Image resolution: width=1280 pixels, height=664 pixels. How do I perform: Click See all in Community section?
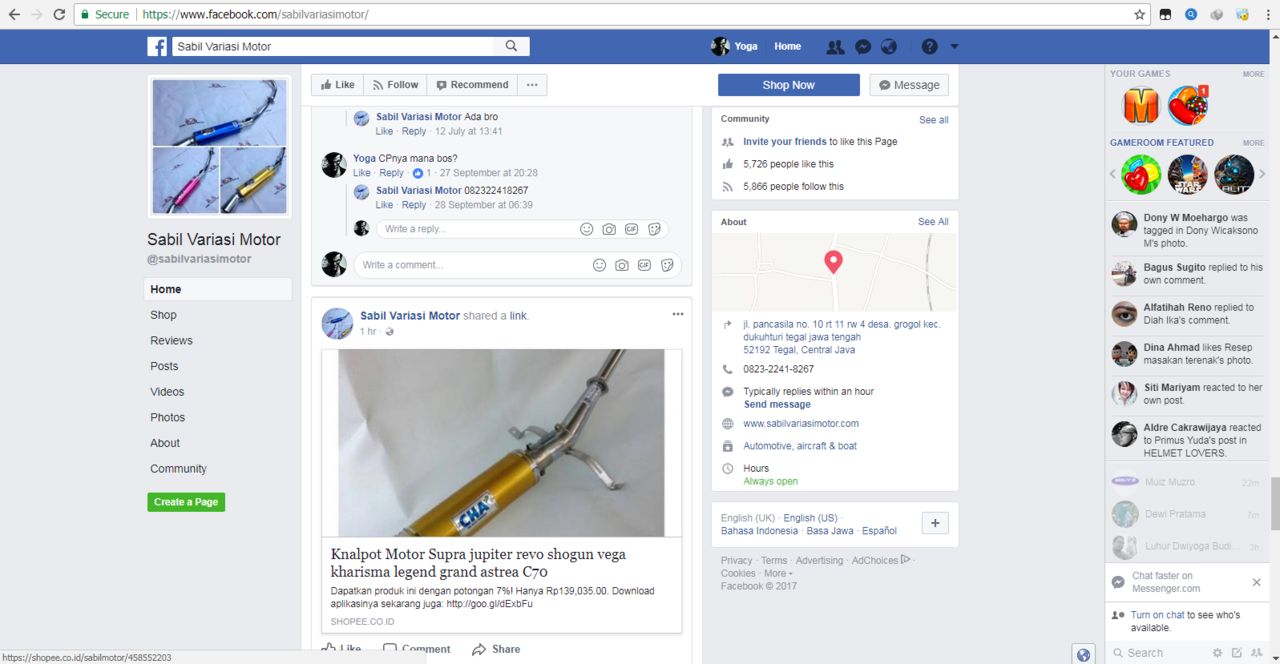tap(934, 120)
